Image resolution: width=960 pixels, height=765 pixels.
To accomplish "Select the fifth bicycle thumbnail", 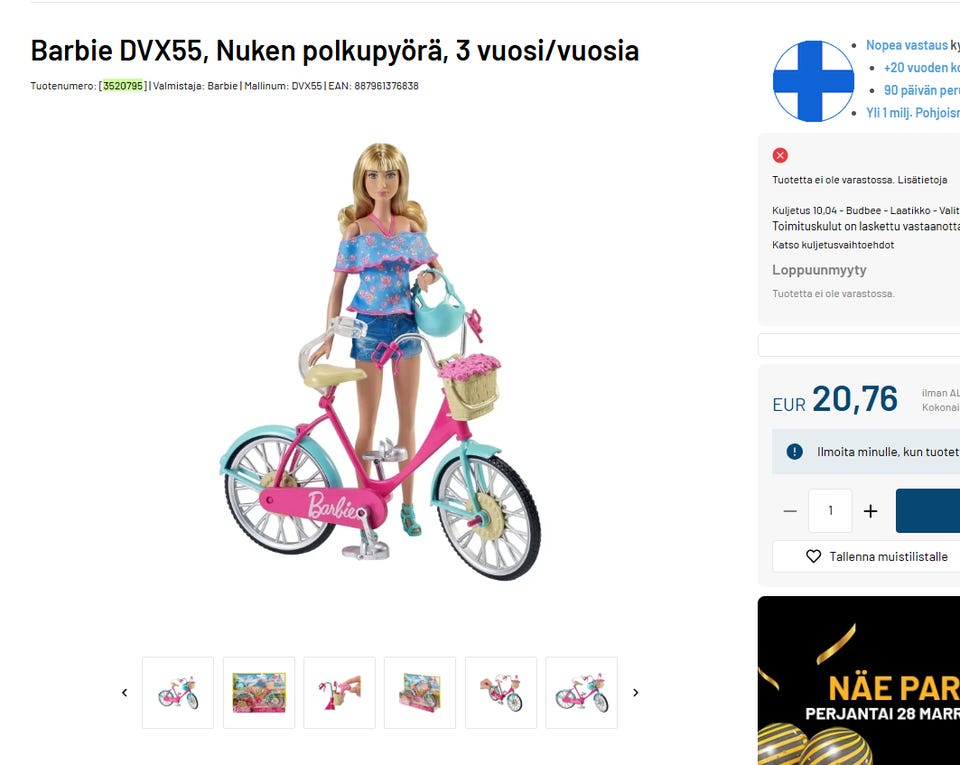I will click(x=501, y=693).
